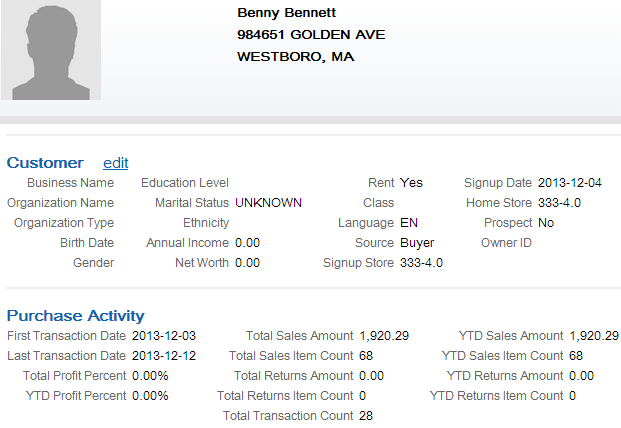Click the Customer section heading
The height and width of the screenshot is (428, 621).
tap(45, 163)
